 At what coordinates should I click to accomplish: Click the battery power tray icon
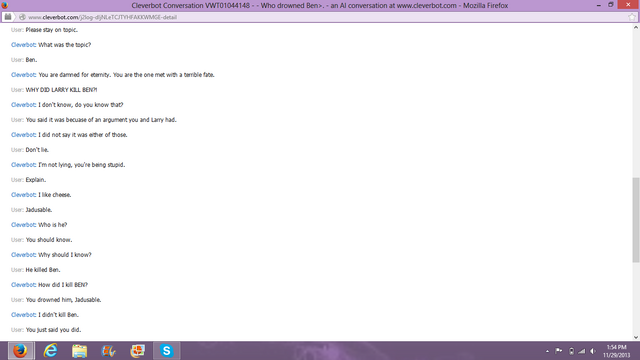point(571,351)
